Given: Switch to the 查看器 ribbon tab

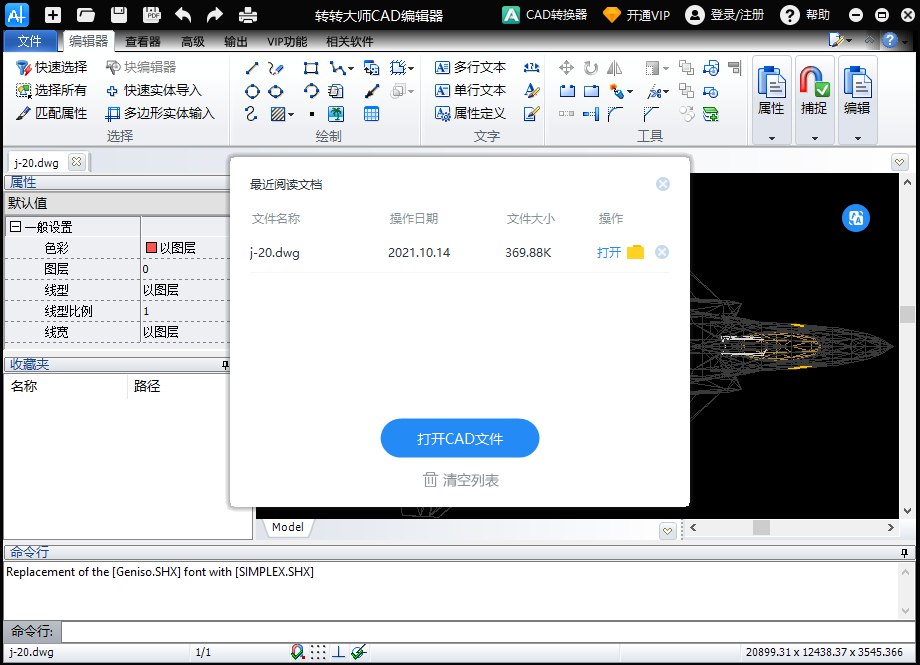Looking at the screenshot, I should tap(143, 41).
